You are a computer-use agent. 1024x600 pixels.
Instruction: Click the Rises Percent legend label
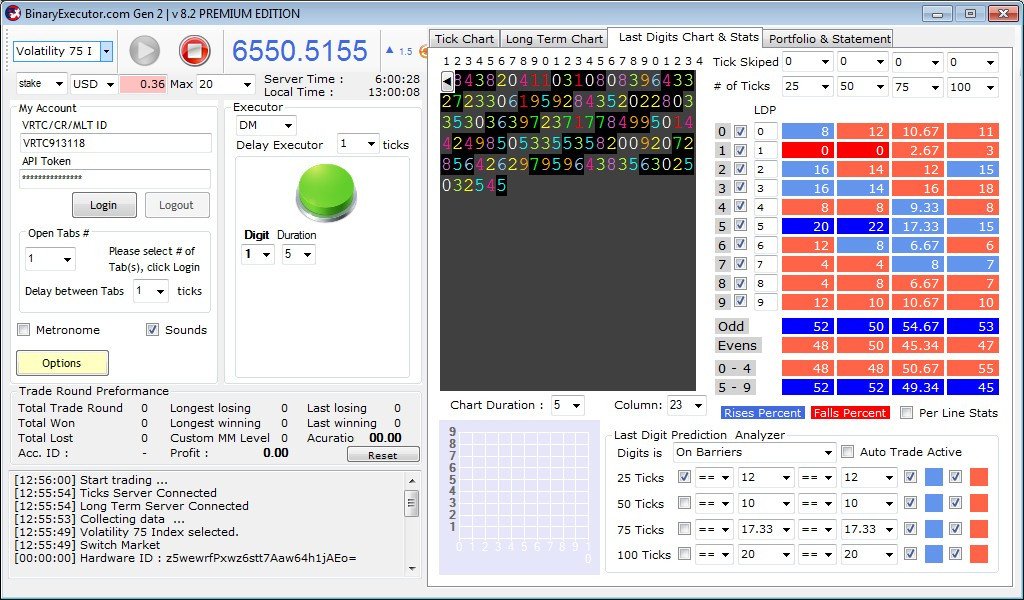(762, 413)
